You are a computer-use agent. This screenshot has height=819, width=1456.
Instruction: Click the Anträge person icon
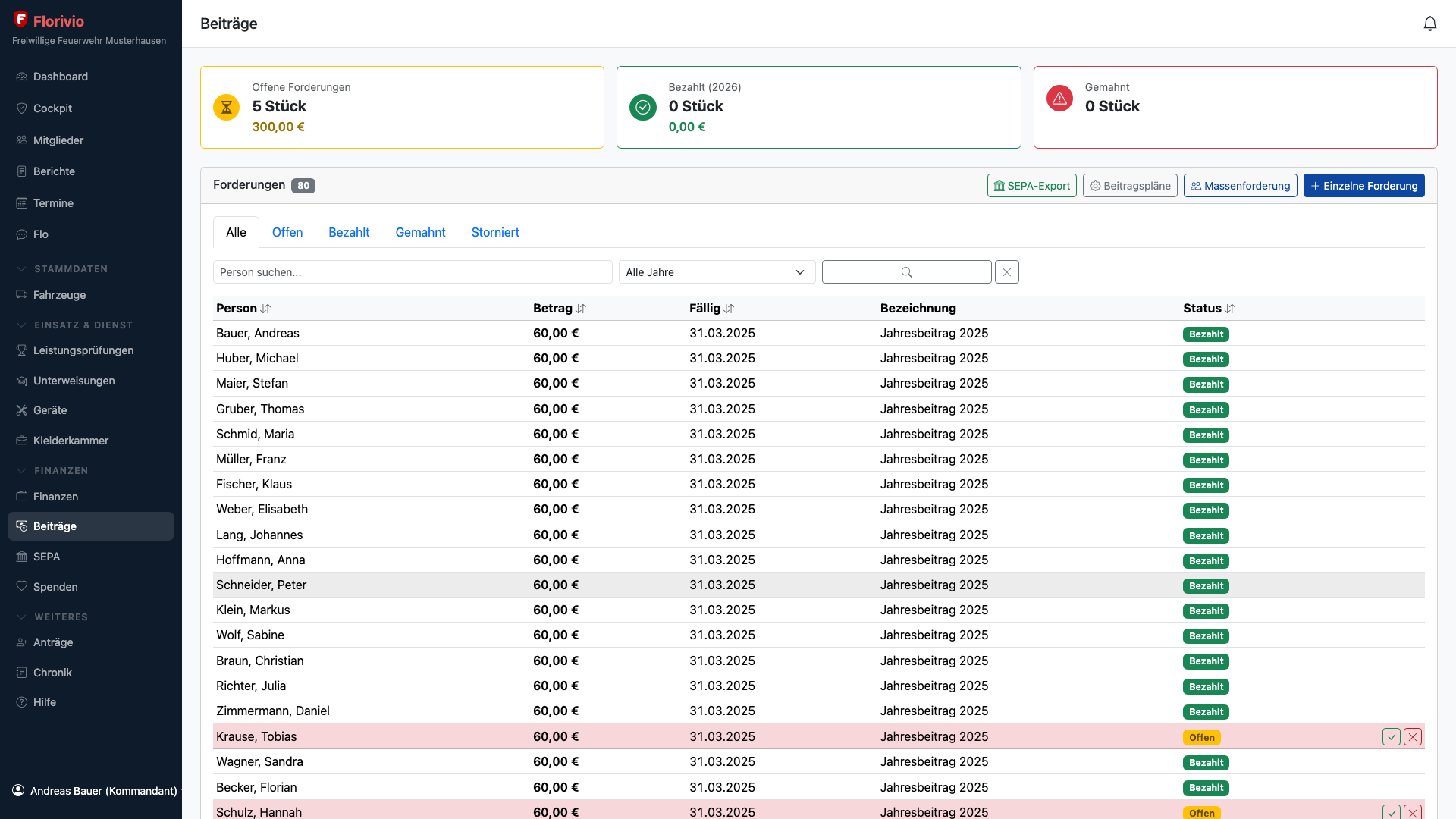(x=21, y=642)
